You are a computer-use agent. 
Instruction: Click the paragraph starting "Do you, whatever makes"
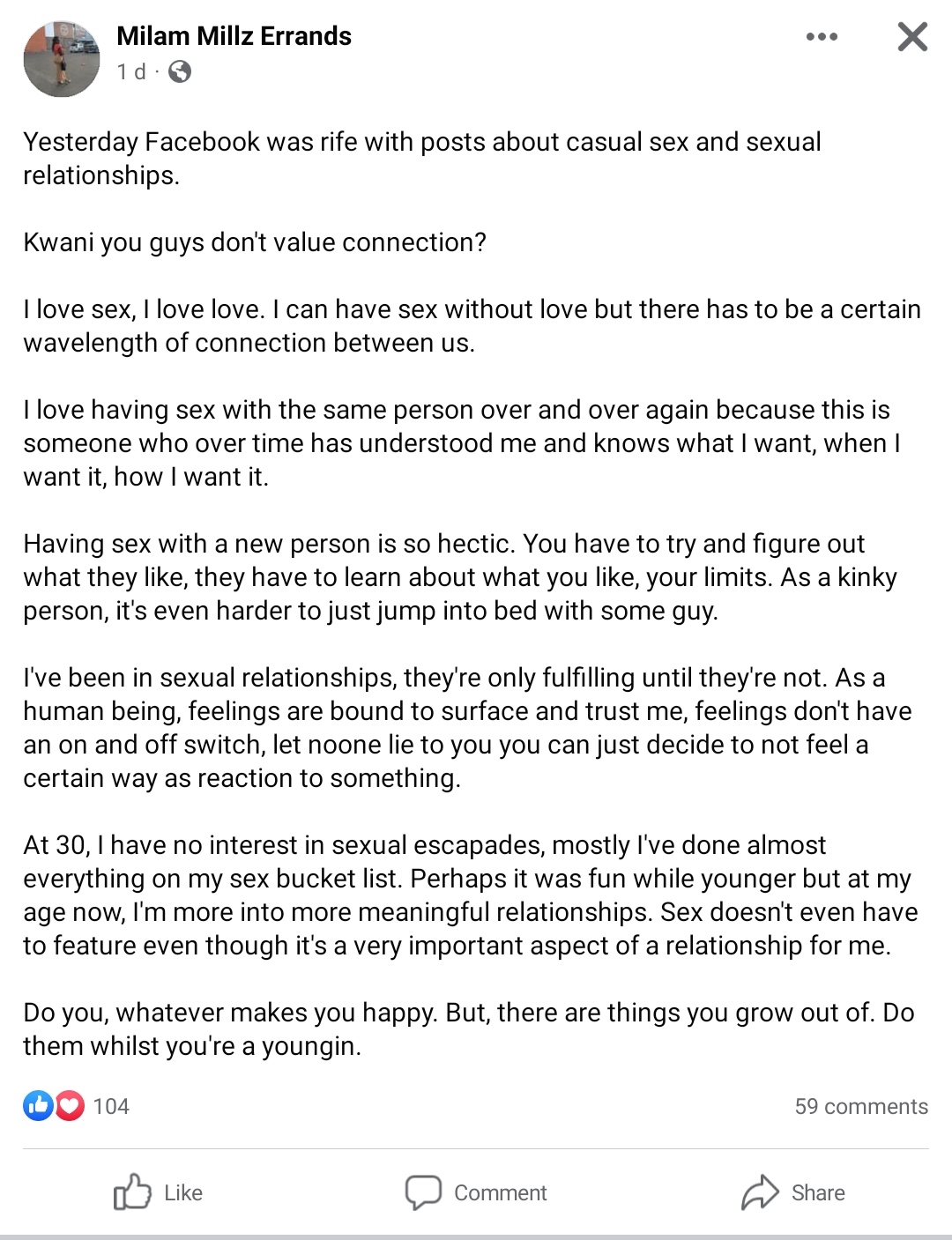pyautogui.click(x=467, y=1029)
